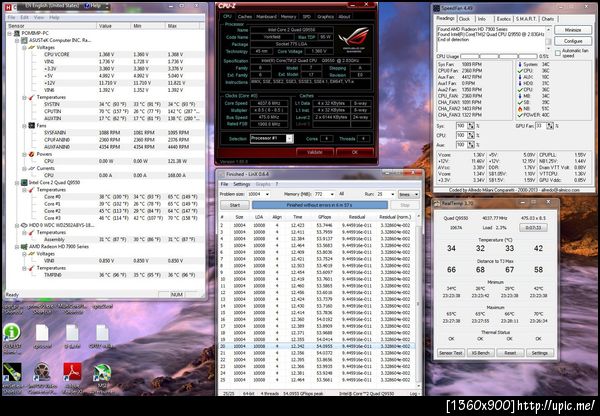Click the CPU Usage bars in SpeedFan
This screenshot has height=416, width=600.
point(497,56)
